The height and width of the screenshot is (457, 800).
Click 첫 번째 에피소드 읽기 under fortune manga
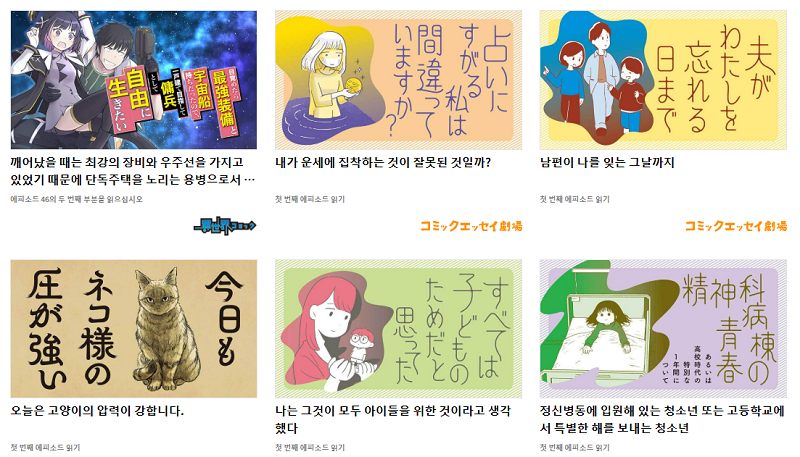pos(310,199)
